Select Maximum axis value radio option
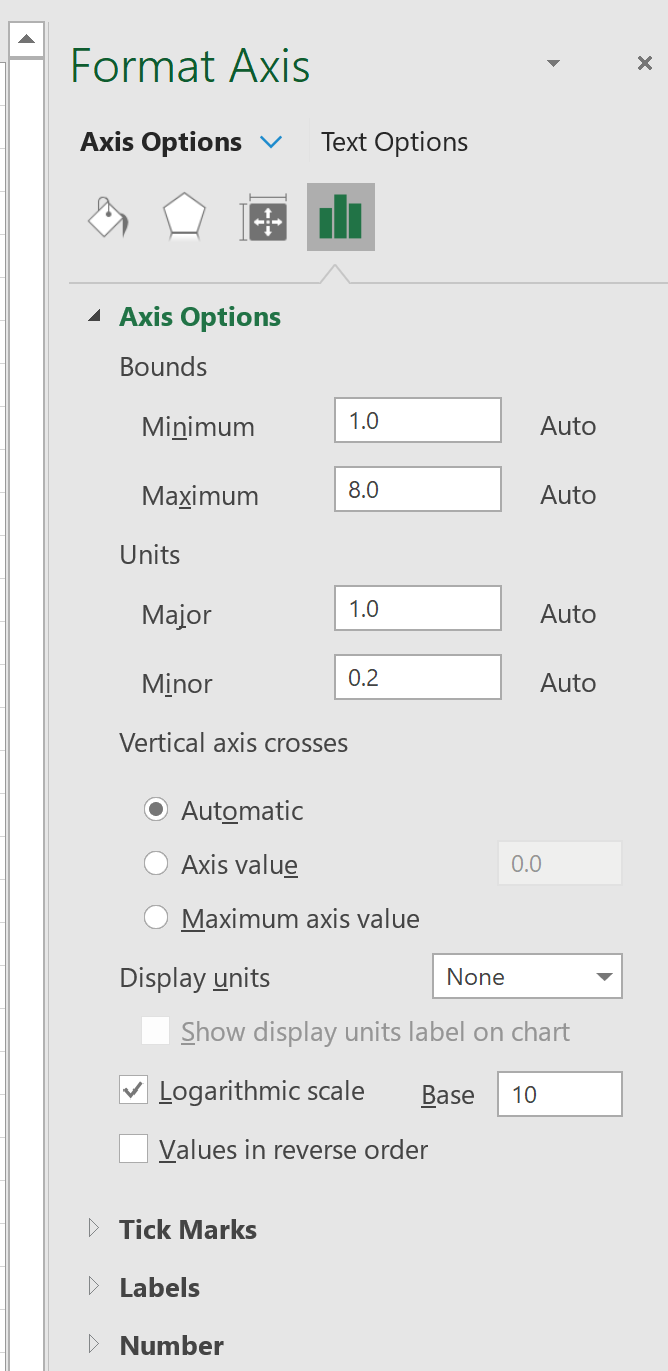Viewport: 668px width, 1371px height. tap(156, 918)
